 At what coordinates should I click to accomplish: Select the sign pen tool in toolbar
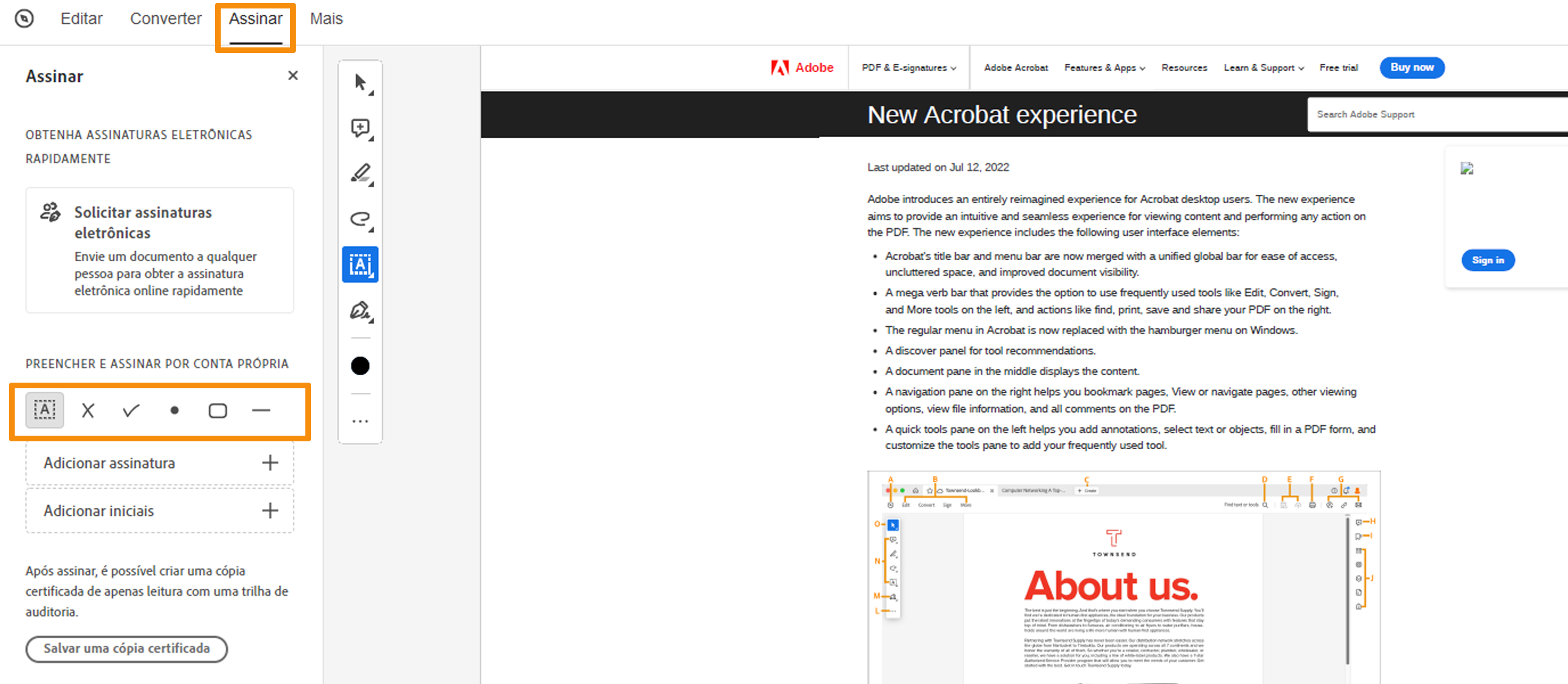pos(360,311)
